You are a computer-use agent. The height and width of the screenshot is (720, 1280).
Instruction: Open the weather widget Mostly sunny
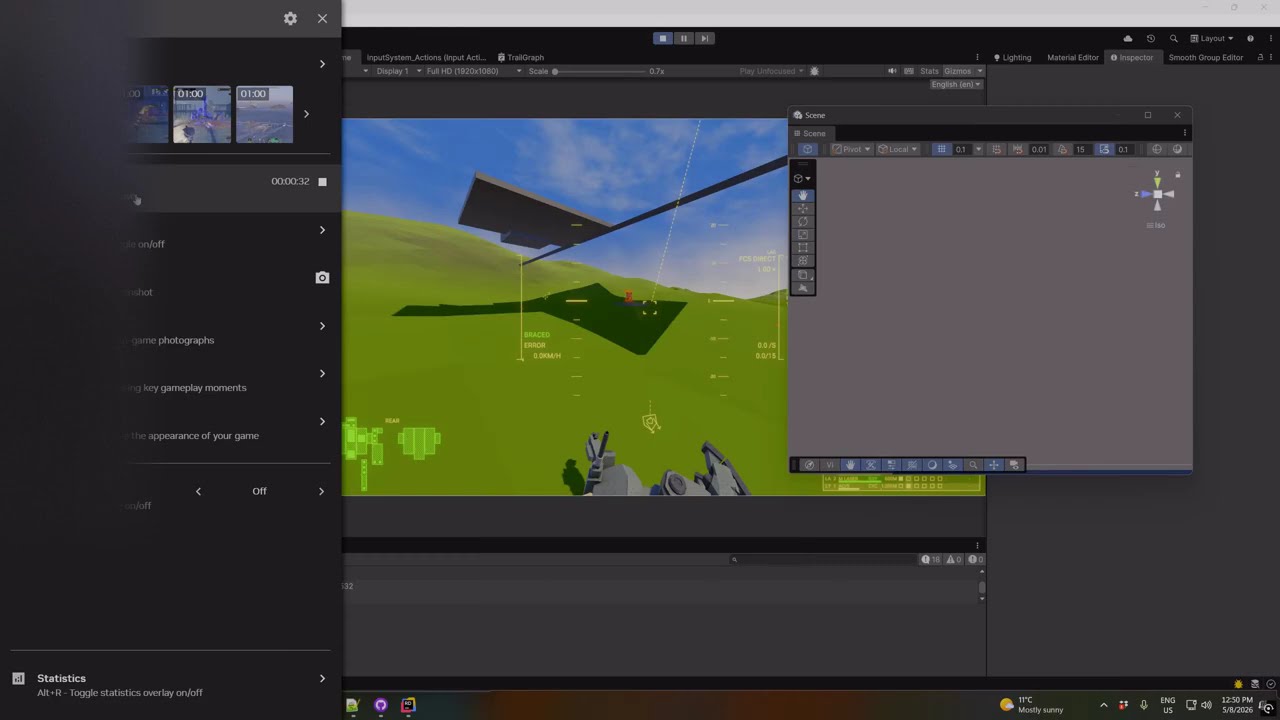1031,705
